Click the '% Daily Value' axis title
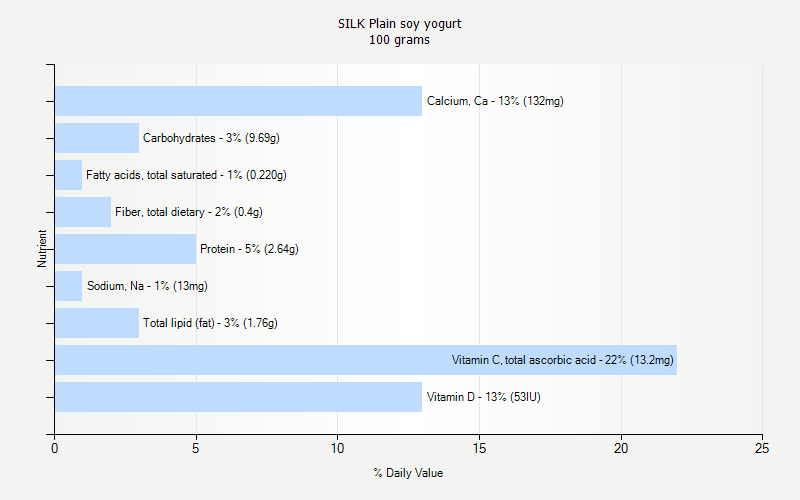800x500 pixels. pyautogui.click(x=408, y=473)
